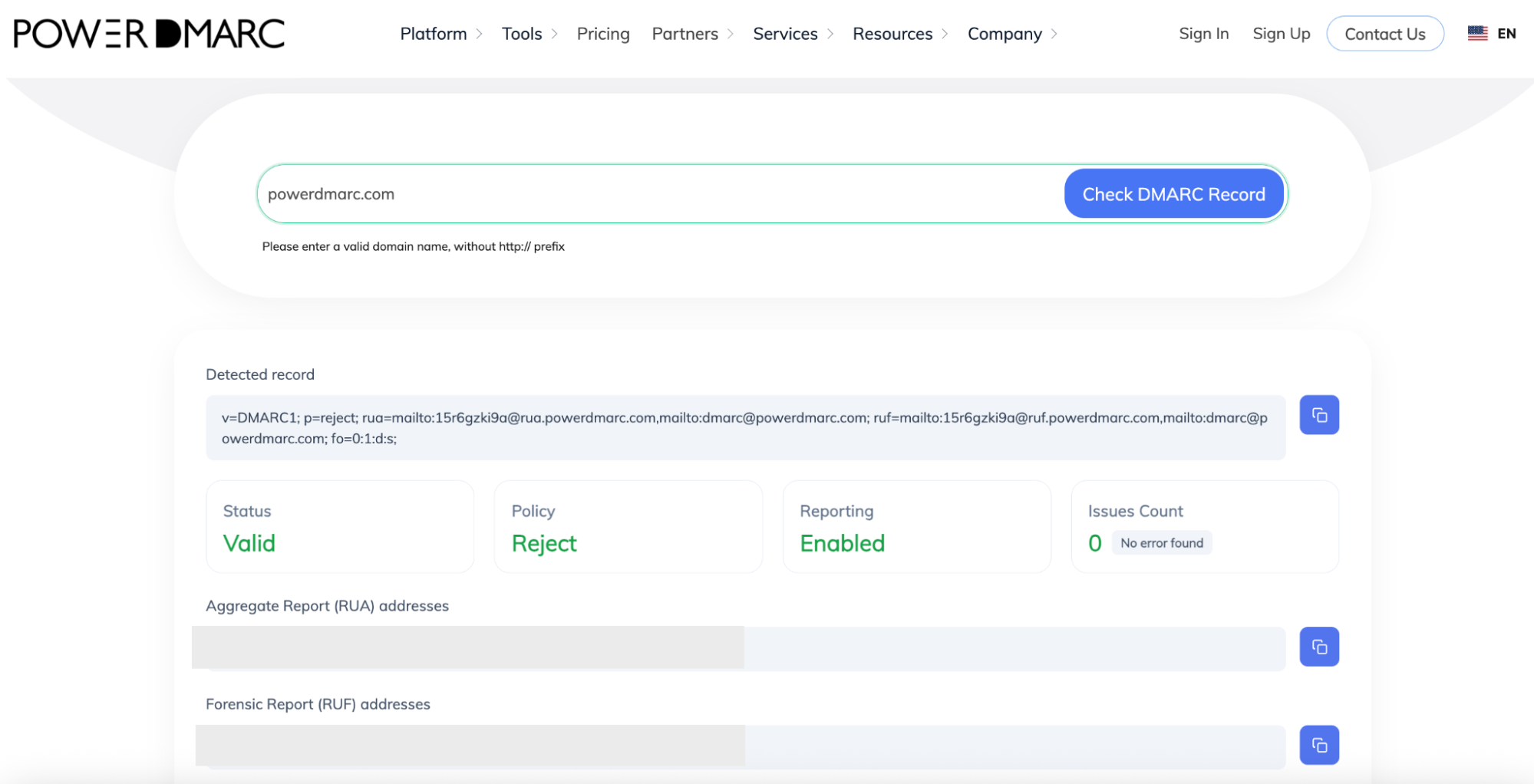This screenshot has width=1534, height=784.
Task: Click the Forensic Report (RUF) addresses field
Action: click(745, 746)
